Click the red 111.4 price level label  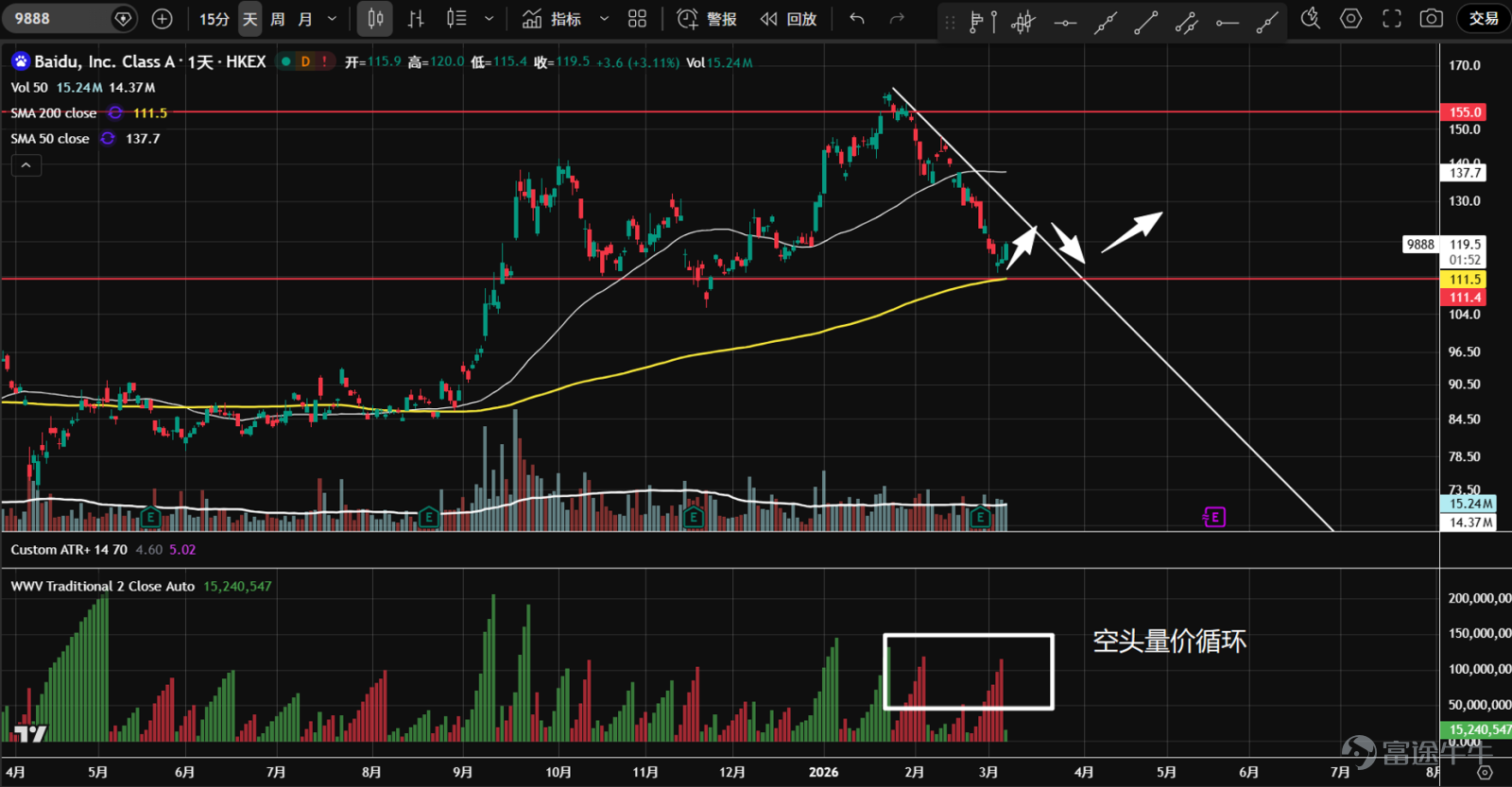coord(1464,298)
